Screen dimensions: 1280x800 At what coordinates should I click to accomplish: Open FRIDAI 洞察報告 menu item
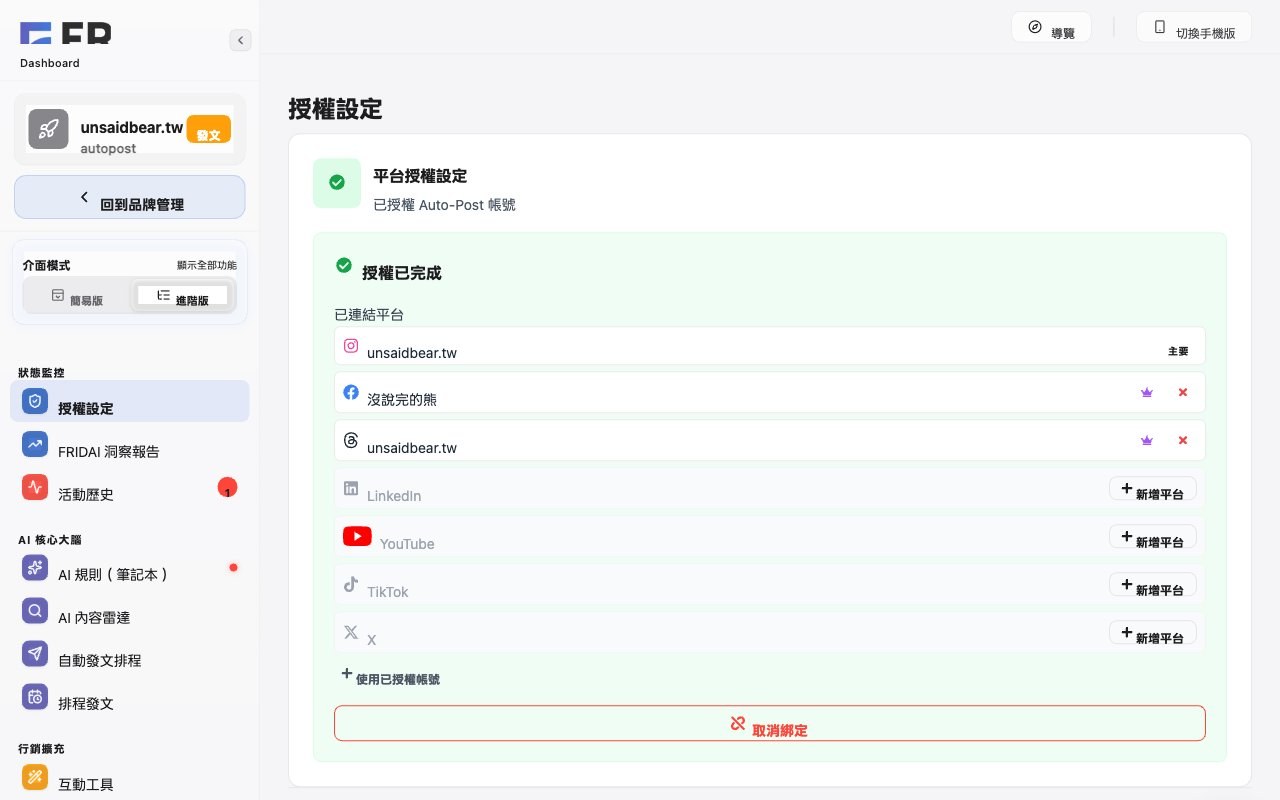click(x=130, y=444)
